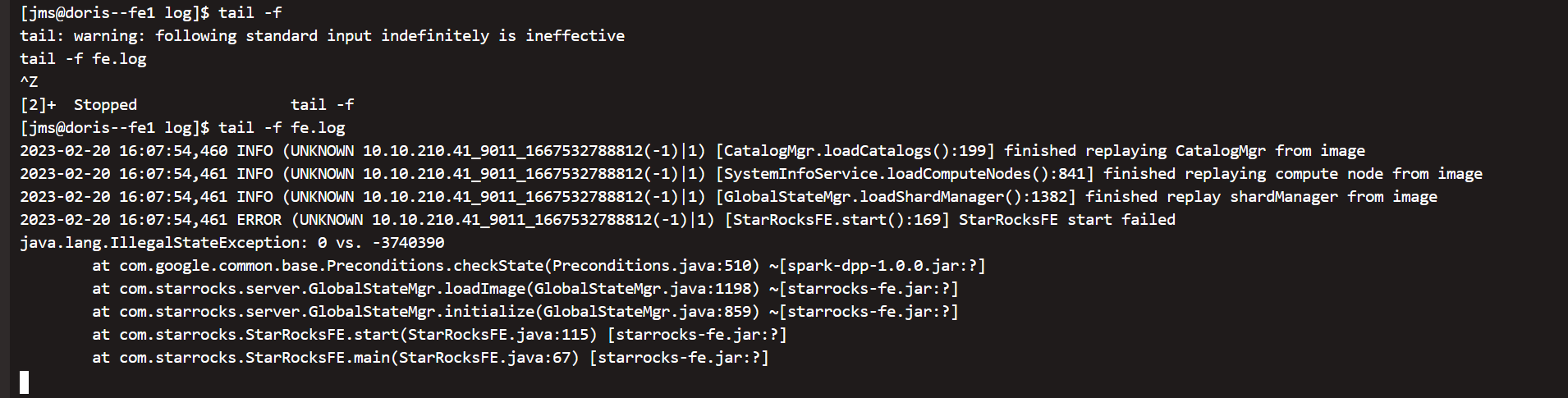Click the first 'tail -f' command prompt line

(151, 13)
